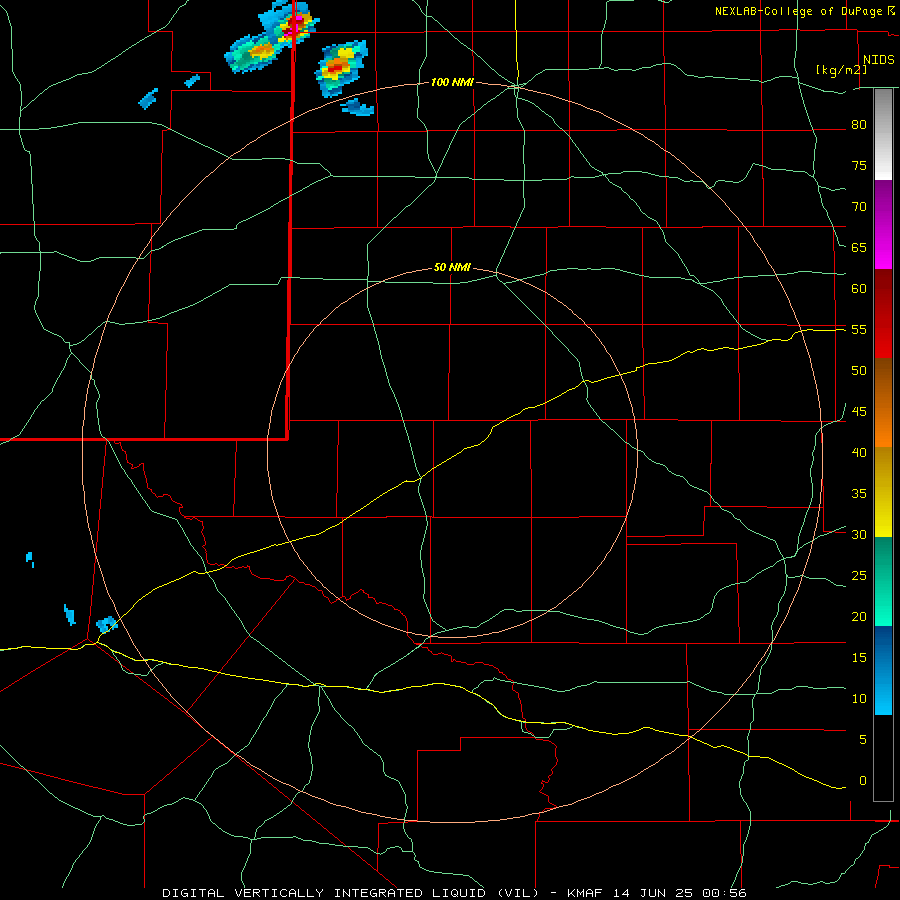Pick the orange-brown segment of the color bar

tap(883, 402)
